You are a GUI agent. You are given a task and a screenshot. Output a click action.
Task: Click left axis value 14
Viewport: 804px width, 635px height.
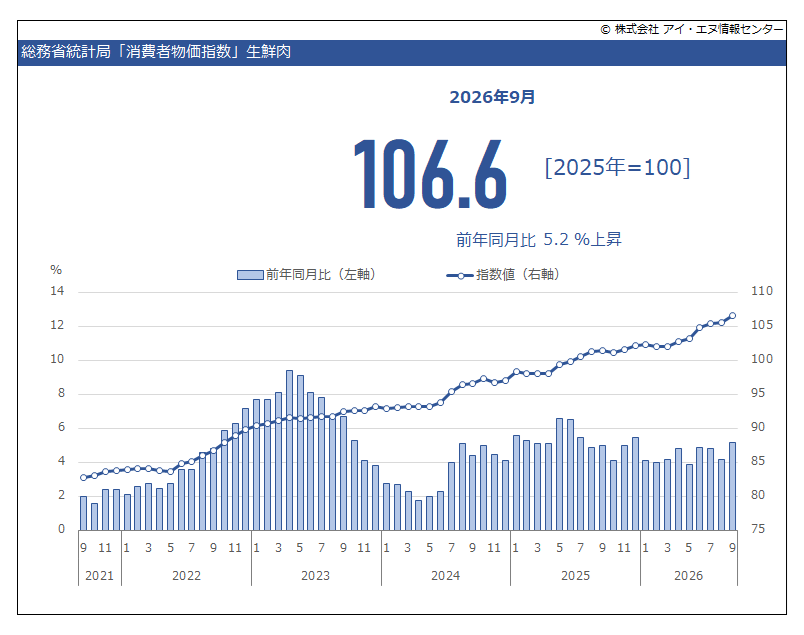click(x=57, y=291)
